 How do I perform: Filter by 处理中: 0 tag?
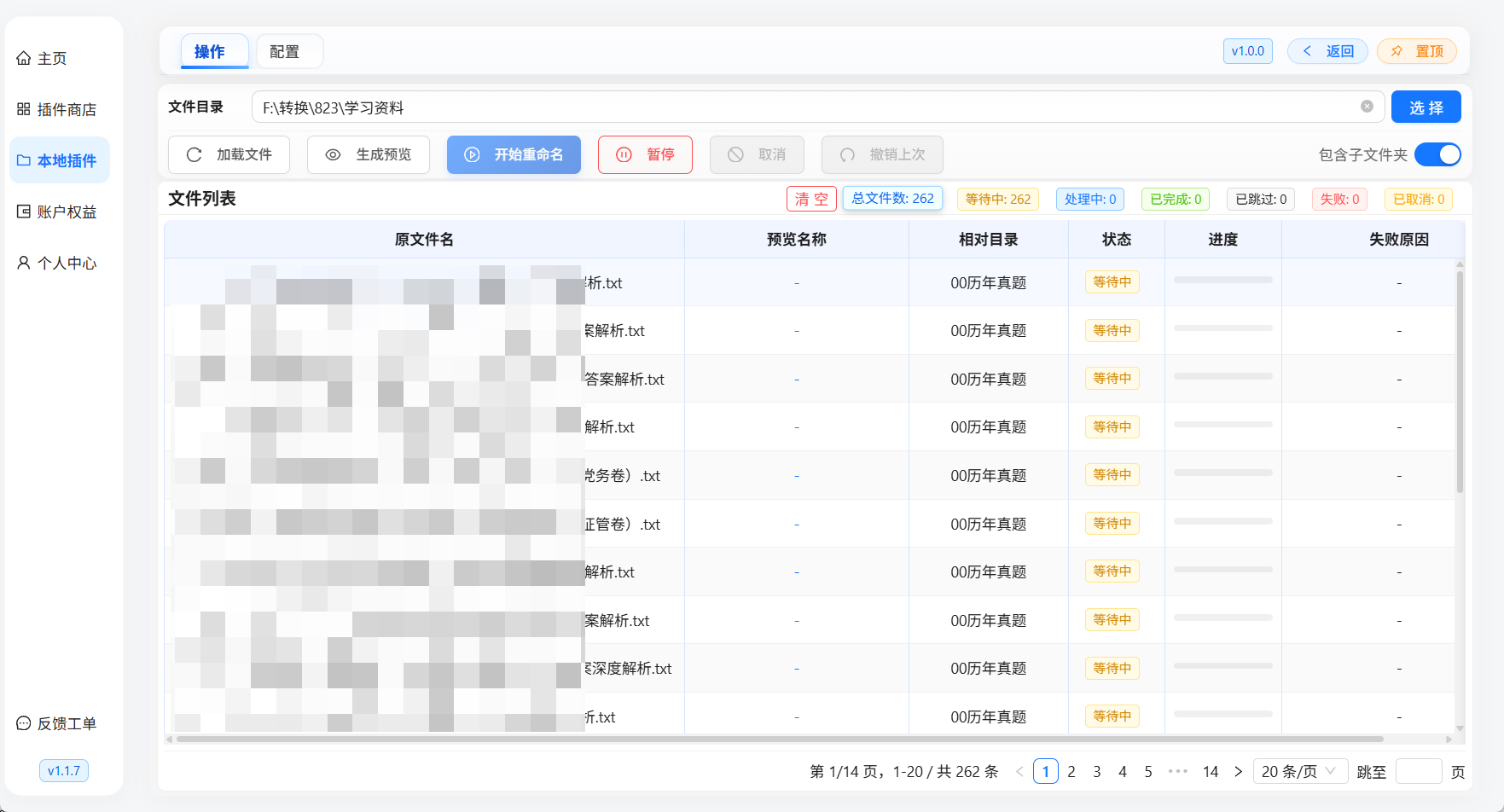point(1090,199)
